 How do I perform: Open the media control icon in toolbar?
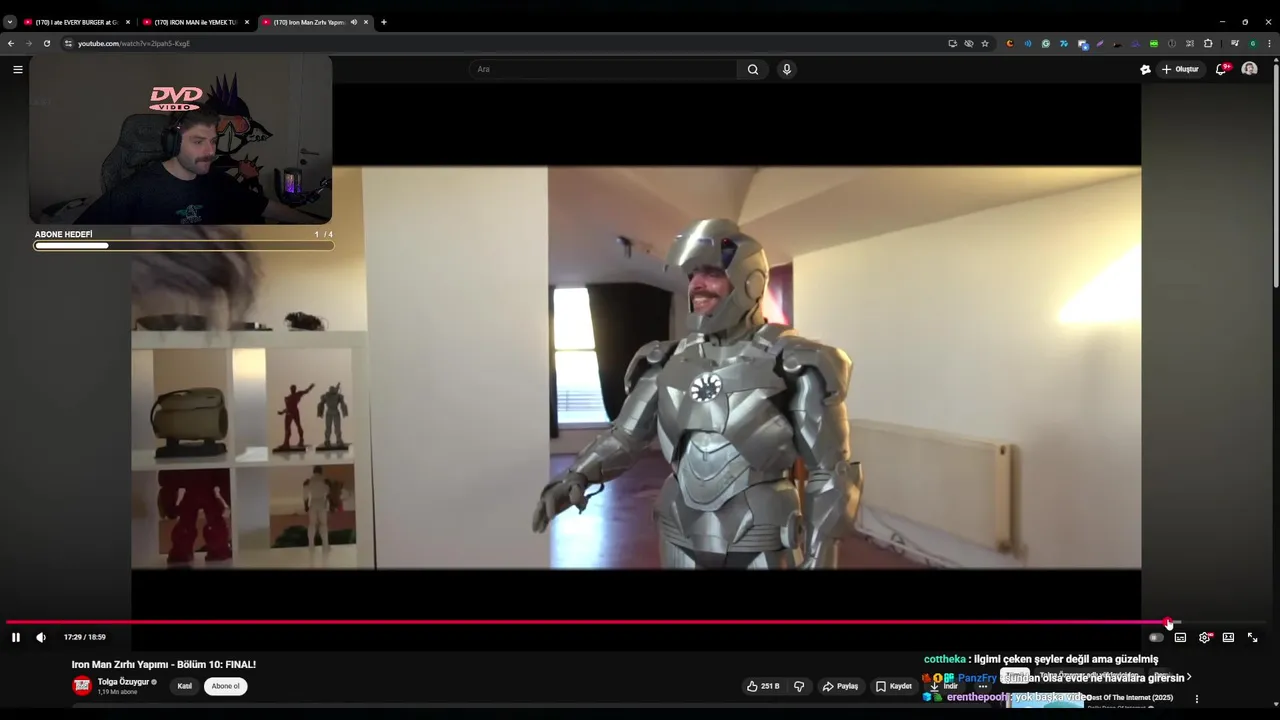pyautogui.click(x=1235, y=44)
